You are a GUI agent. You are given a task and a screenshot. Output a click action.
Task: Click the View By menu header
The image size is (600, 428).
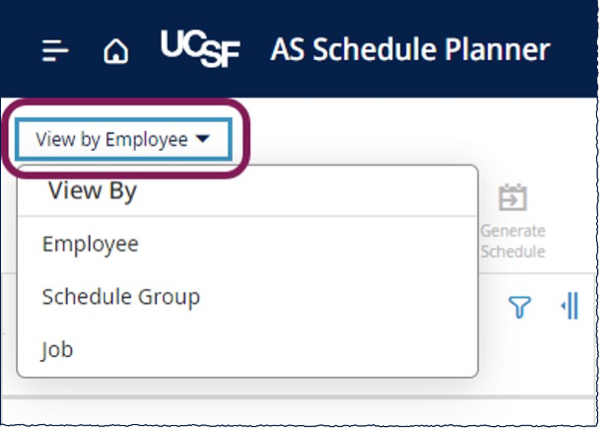click(x=93, y=190)
